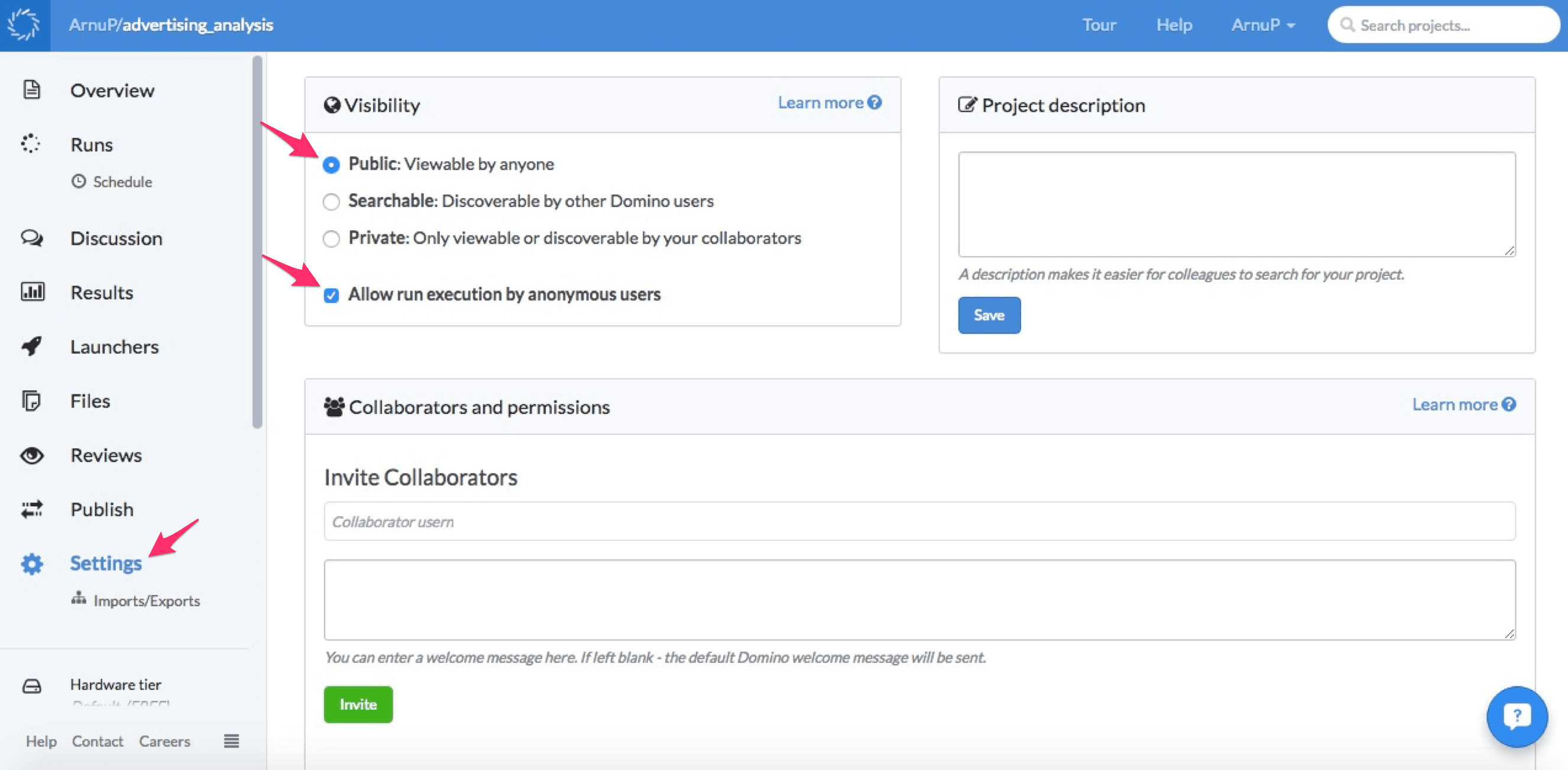Open Imports/Exports under Settings
The height and width of the screenshot is (770, 1568).
[146, 600]
